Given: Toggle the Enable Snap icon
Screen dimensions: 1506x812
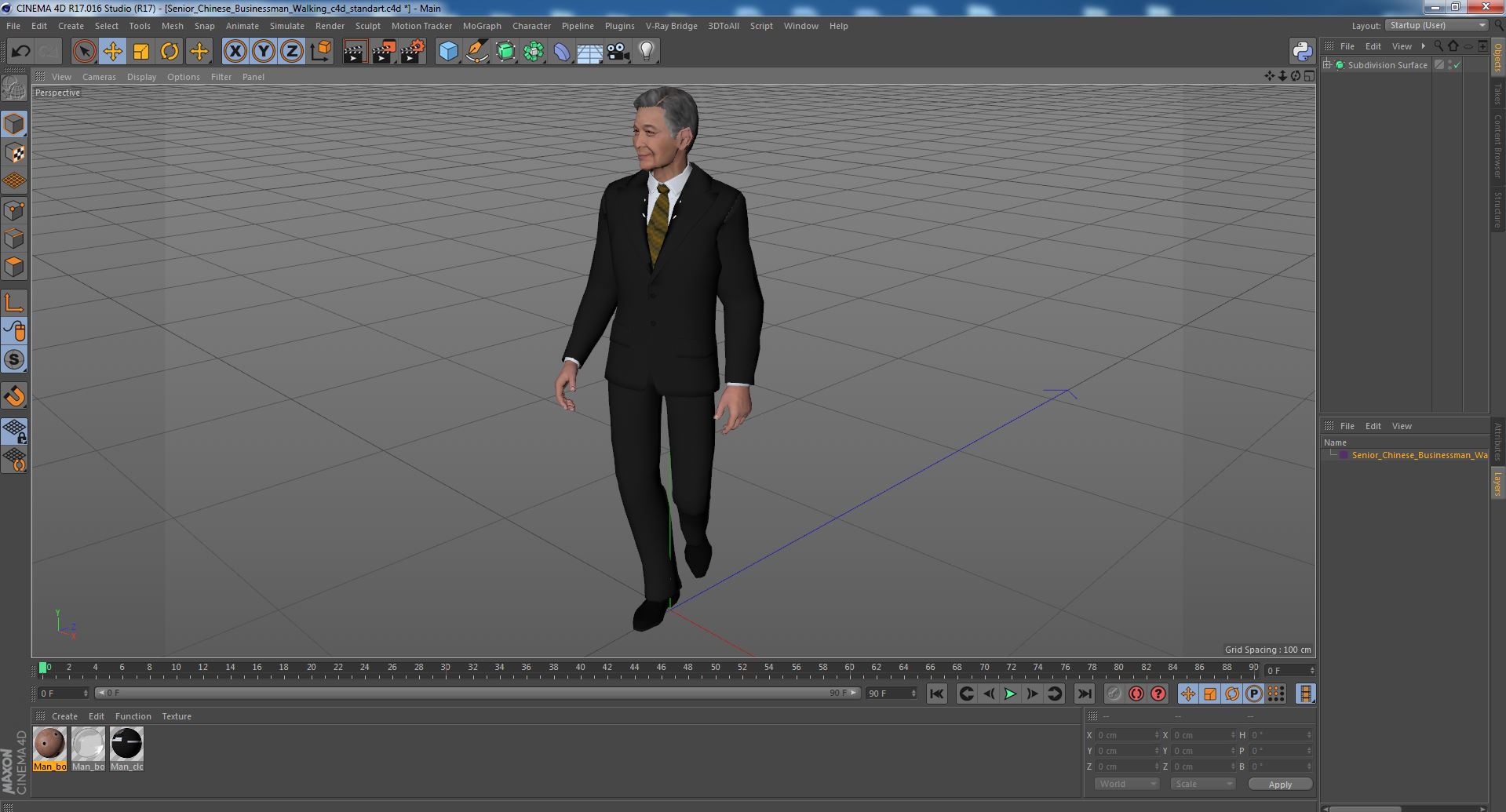Looking at the screenshot, I should click(x=14, y=395).
